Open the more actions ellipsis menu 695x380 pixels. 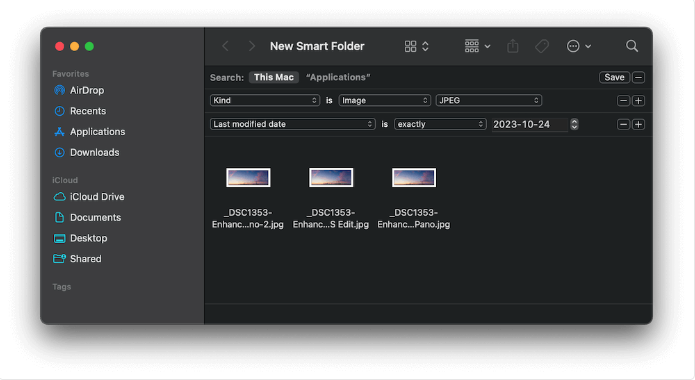(578, 46)
